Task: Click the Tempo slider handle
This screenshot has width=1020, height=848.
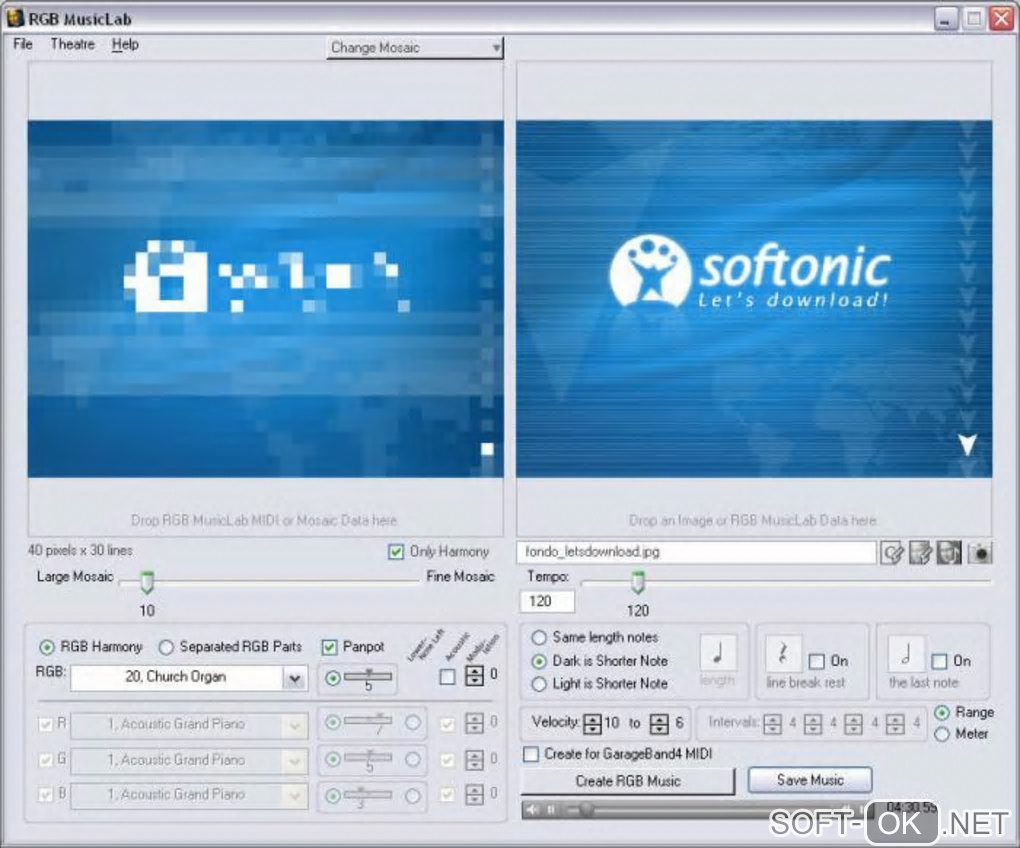Action: click(x=638, y=582)
